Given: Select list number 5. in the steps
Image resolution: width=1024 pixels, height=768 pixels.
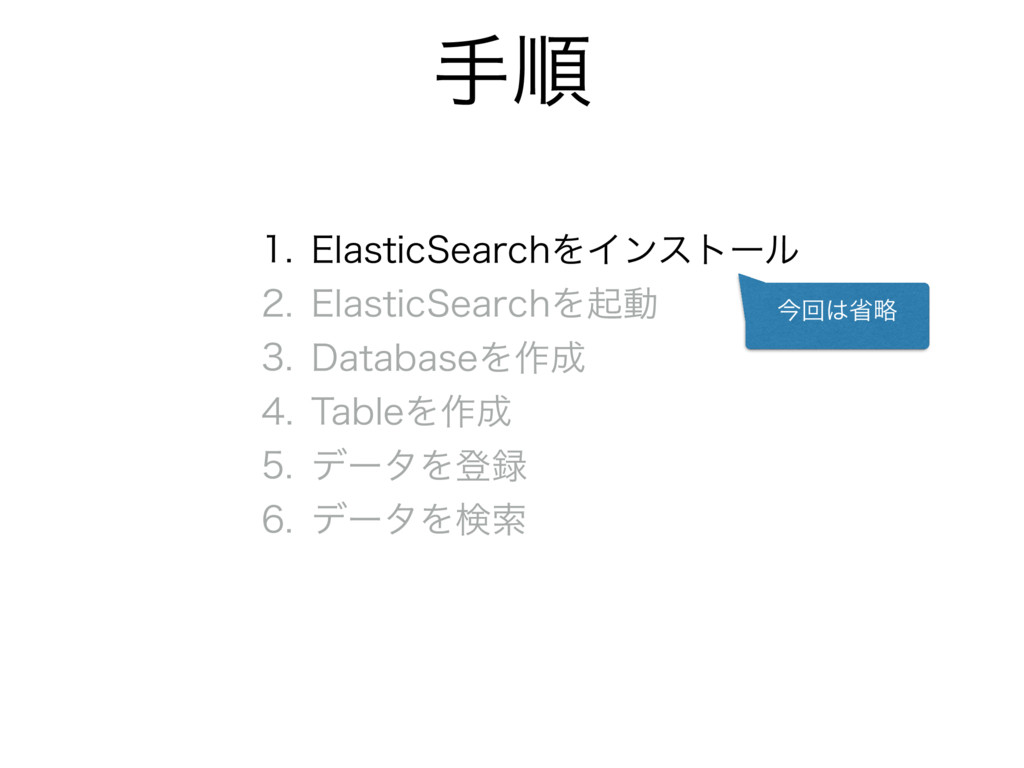Looking at the screenshot, I should tap(277, 466).
